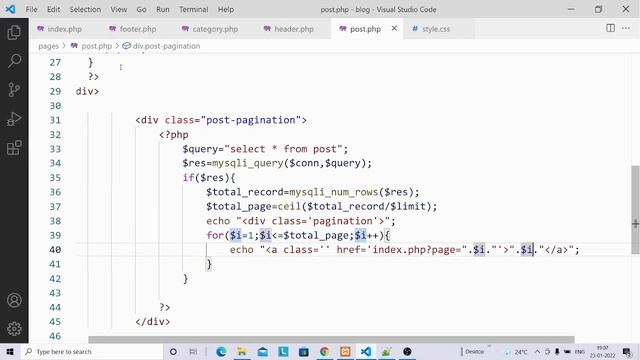Image resolution: width=640 pixels, height=360 pixels.
Task: Click the VS Code logo in title bar
Action: pyautogui.click(x=11, y=9)
